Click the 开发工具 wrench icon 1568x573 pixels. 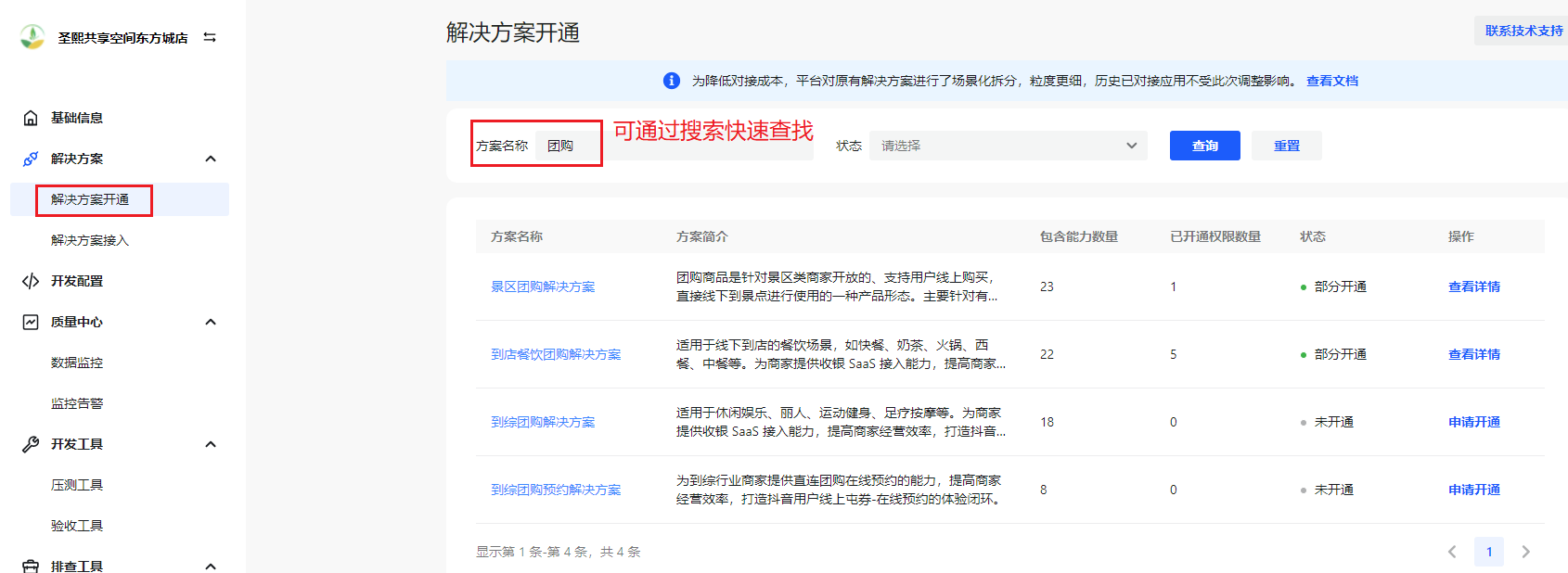31,444
